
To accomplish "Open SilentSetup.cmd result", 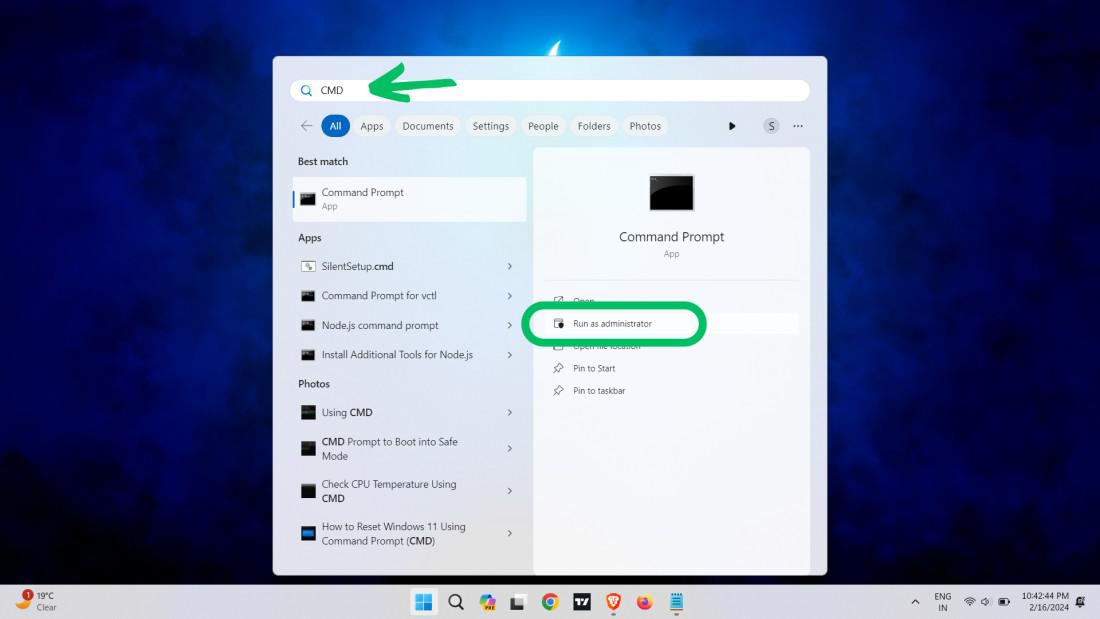I will coord(409,266).
